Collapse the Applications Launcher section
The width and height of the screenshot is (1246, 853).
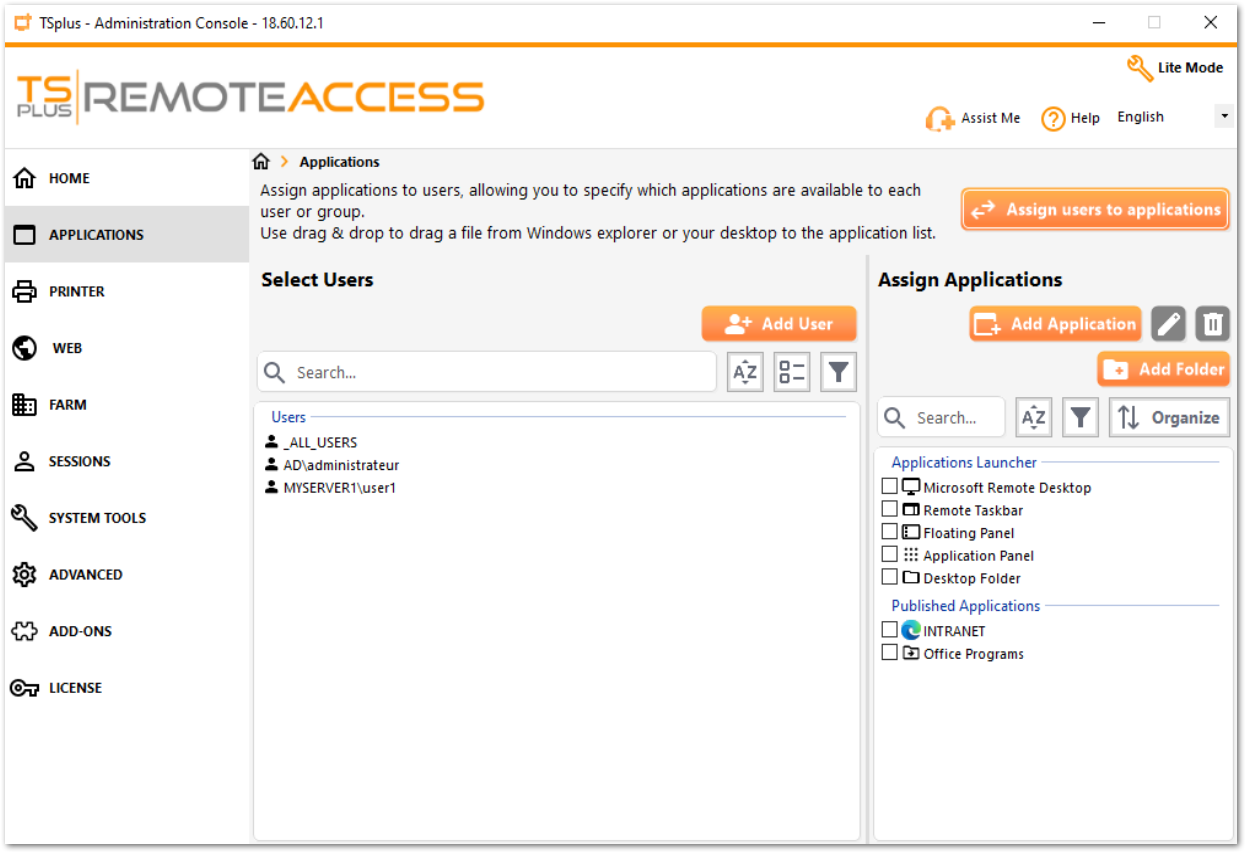pyautogui.click(x=963, y=462)
